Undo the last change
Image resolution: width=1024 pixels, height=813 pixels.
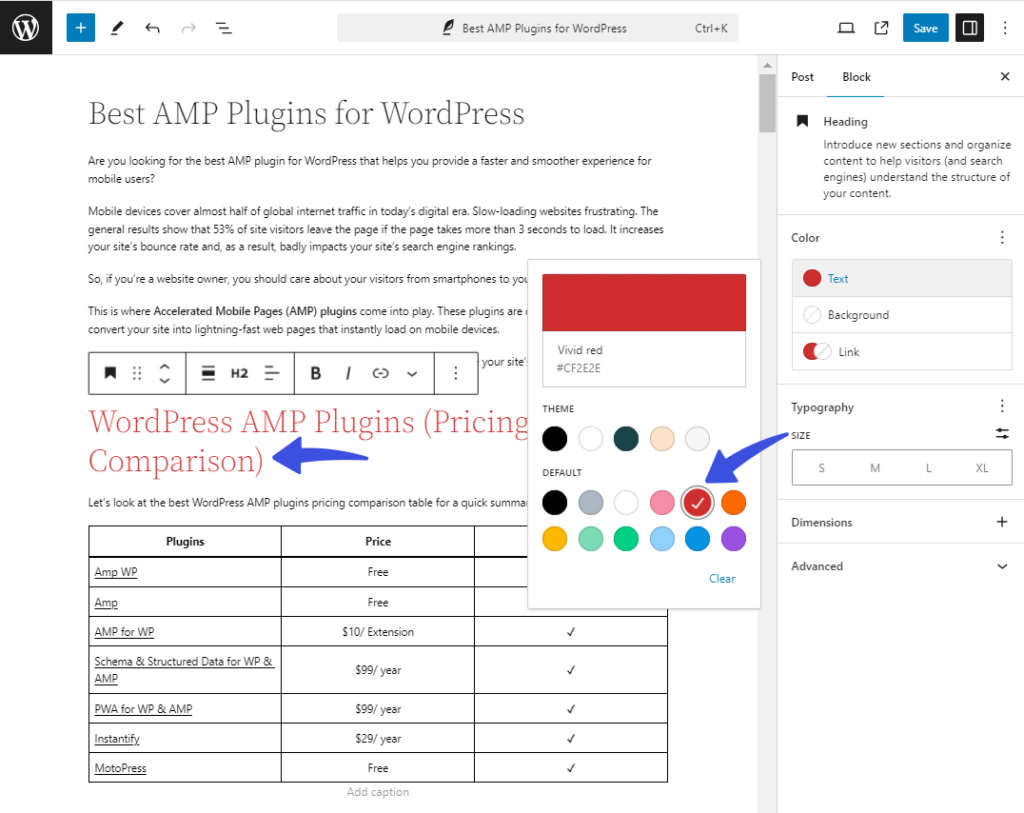click(x=152, y=28)
